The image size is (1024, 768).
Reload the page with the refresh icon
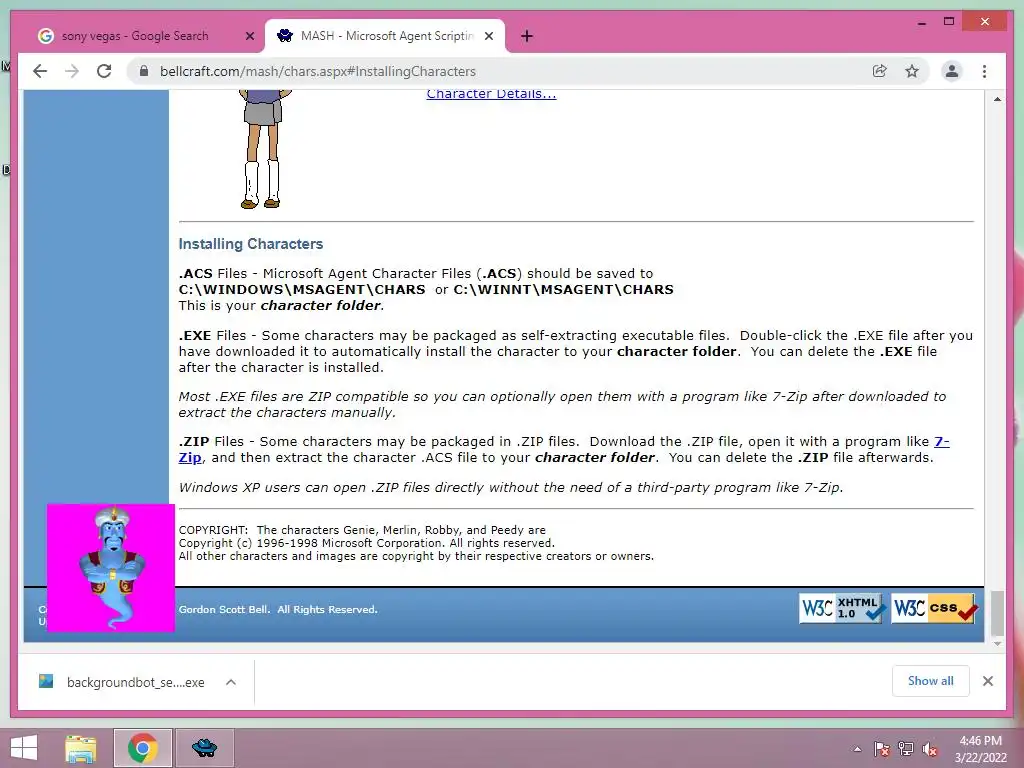104,71
